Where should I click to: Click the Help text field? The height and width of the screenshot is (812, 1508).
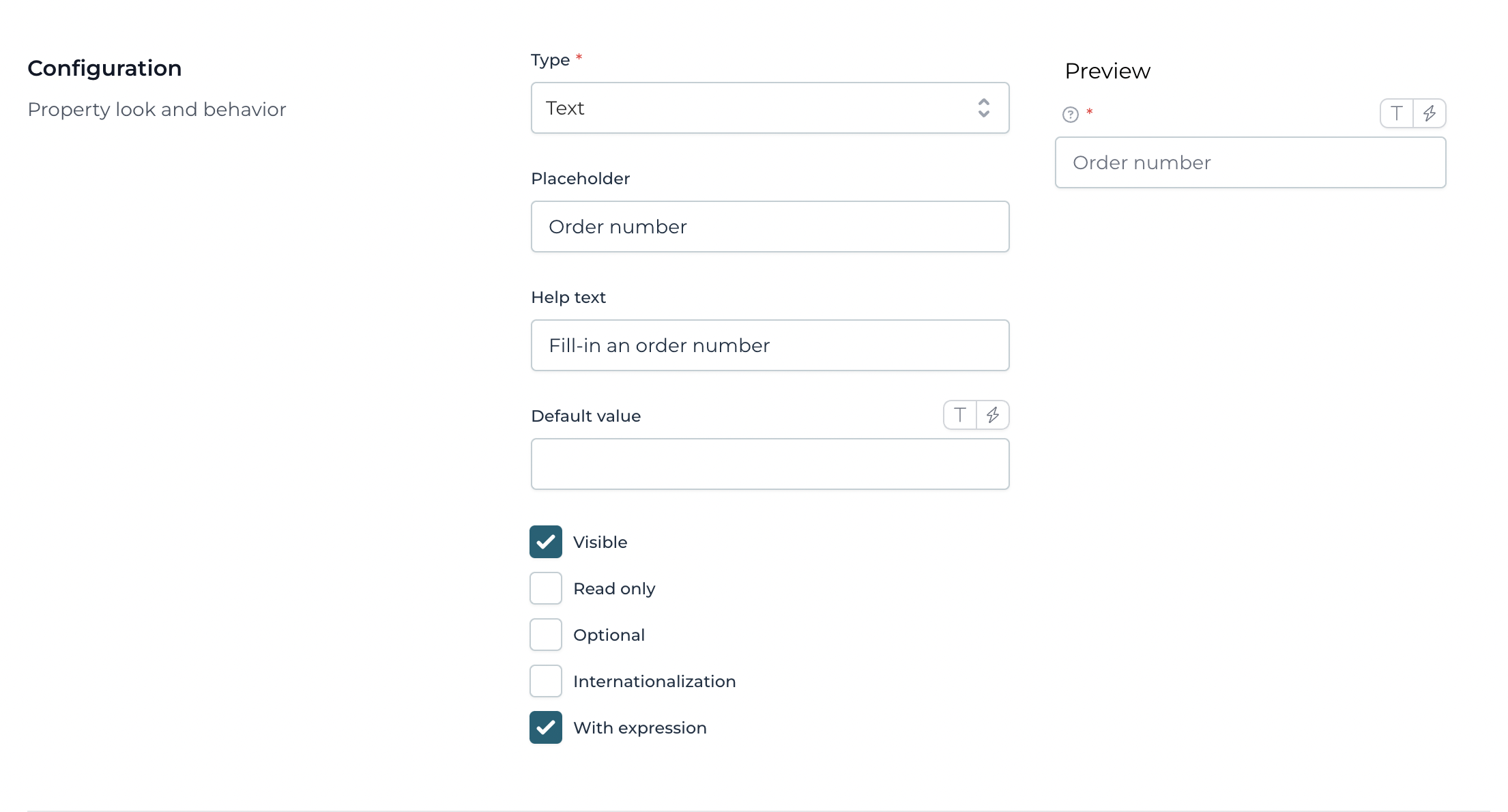click(x=770, y=345)
